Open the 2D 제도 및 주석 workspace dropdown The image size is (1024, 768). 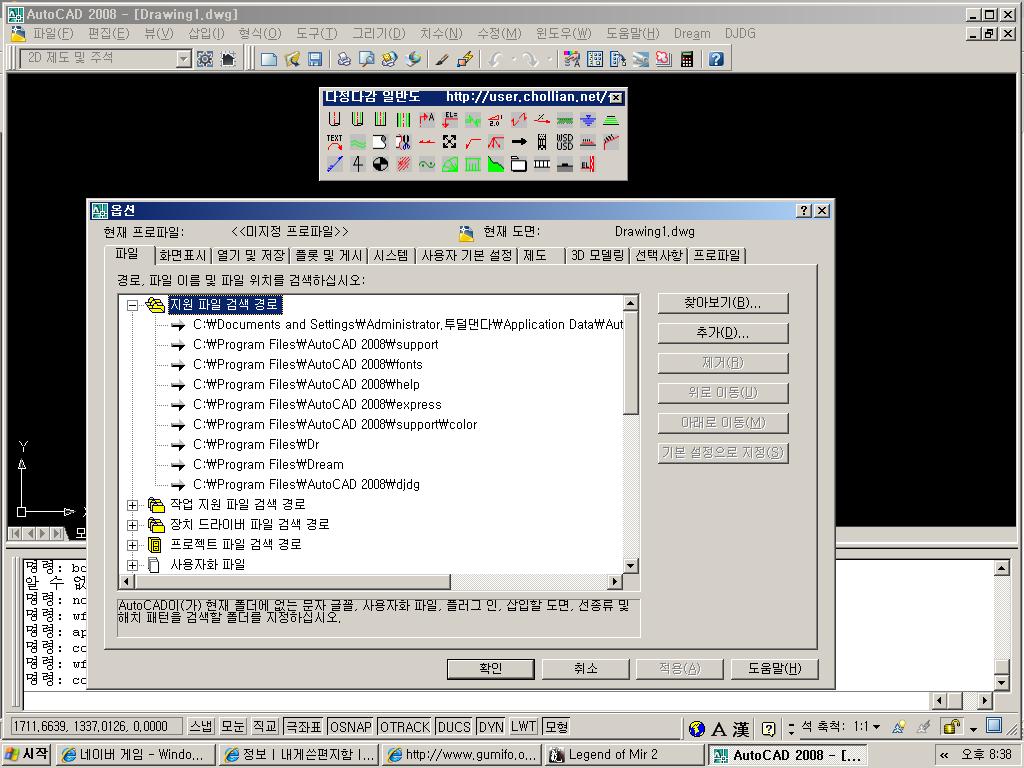tap(184, 59)
